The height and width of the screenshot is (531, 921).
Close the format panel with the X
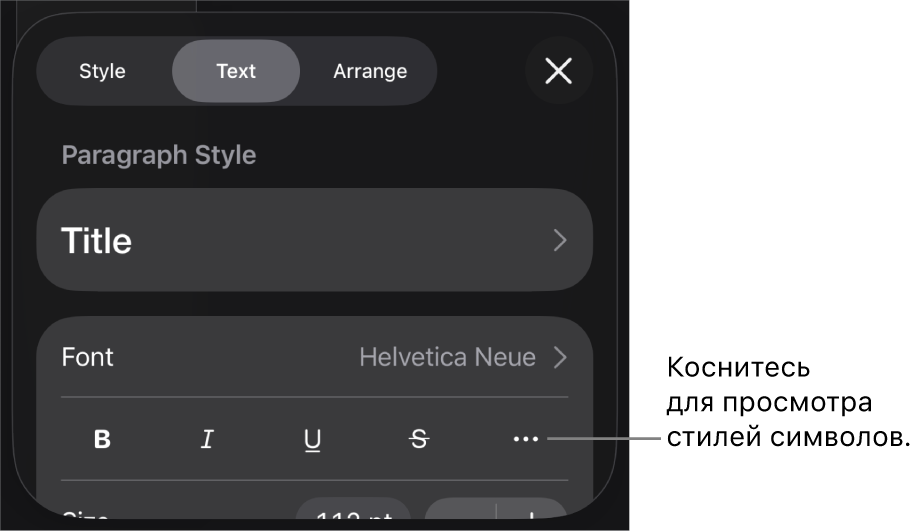point(559,71)
